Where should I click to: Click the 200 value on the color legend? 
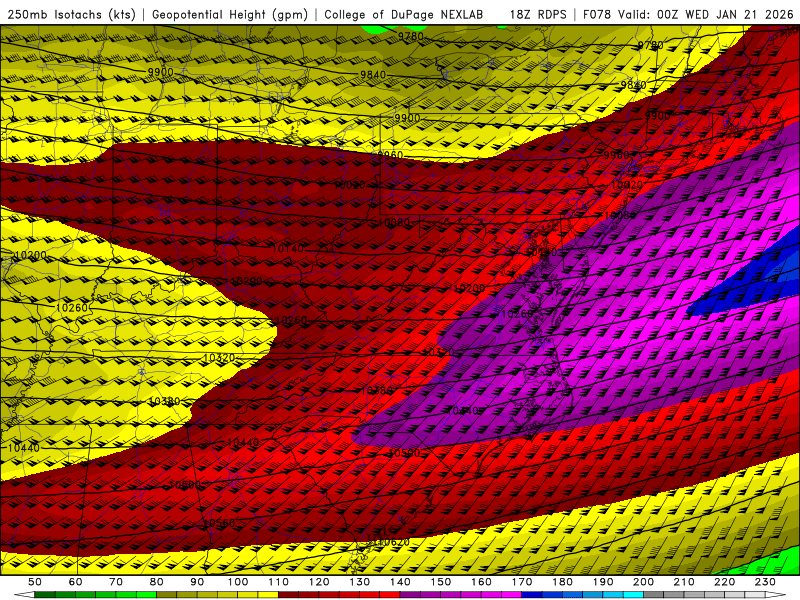tap(643, 582)
